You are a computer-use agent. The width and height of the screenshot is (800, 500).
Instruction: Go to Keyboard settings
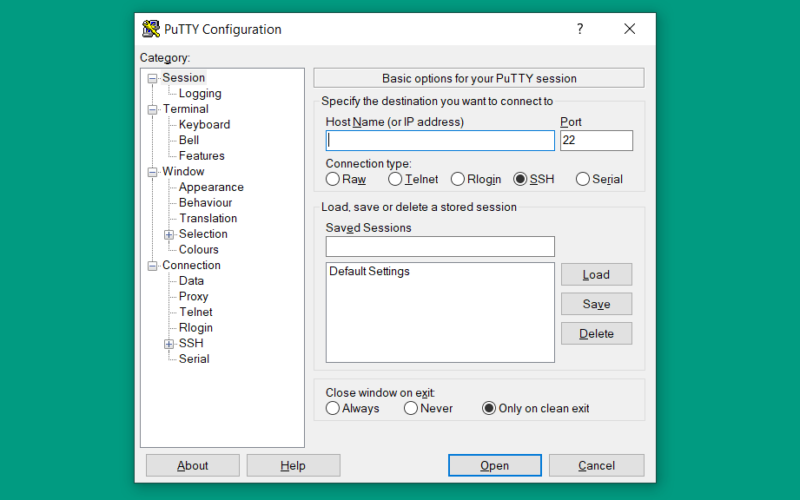[x=204, y=124]
